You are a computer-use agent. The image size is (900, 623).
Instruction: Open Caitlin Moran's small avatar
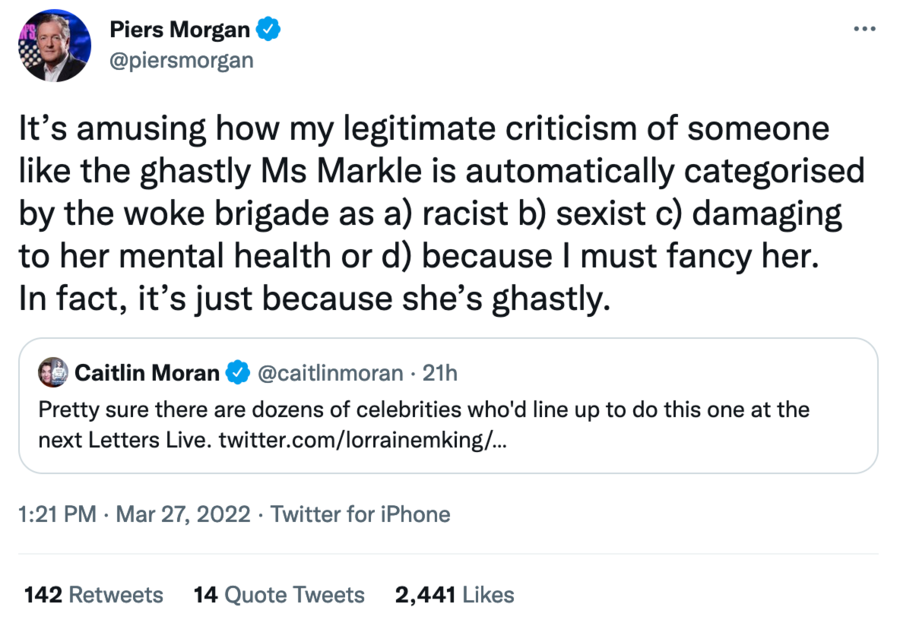[x=52, y=373]
